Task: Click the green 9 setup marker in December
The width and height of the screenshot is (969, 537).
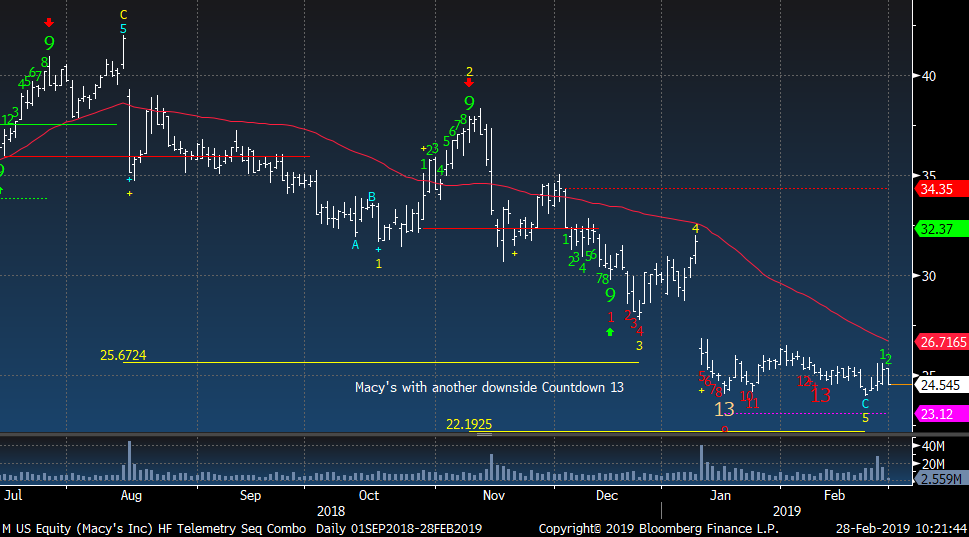Action: click(x=611, y=295)
